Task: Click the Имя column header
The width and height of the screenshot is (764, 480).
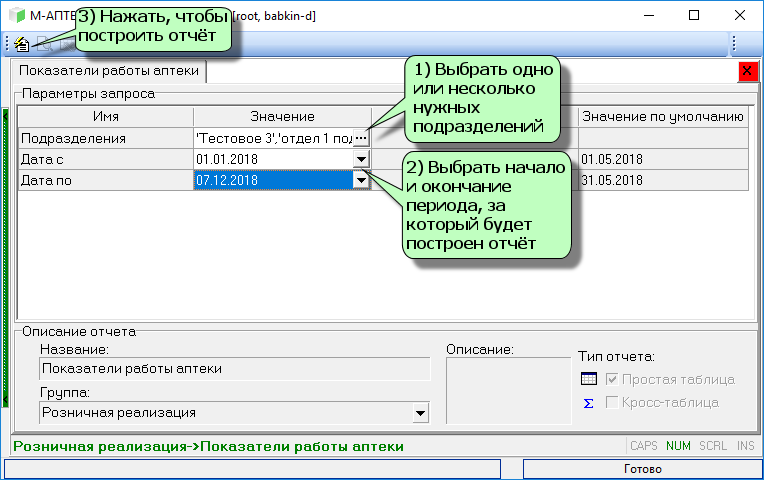Action: tap(106, 116)
